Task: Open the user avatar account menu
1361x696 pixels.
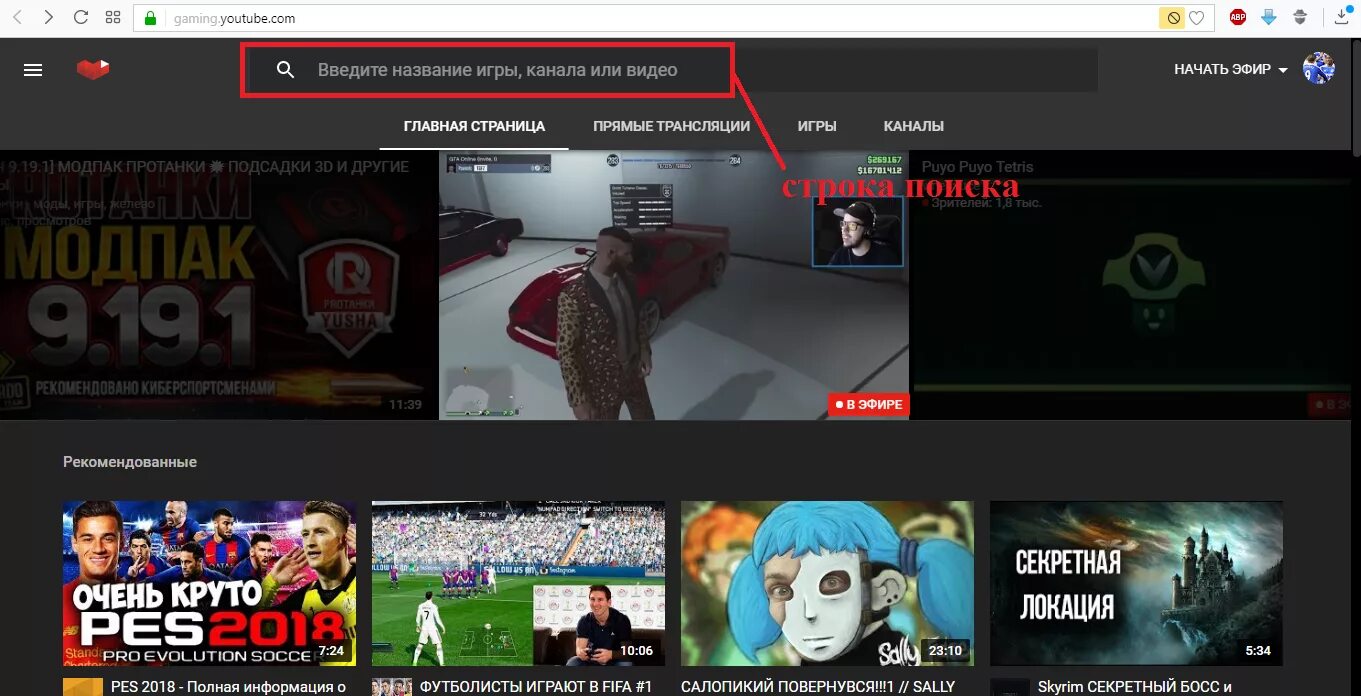Action: coord(1319,69)
